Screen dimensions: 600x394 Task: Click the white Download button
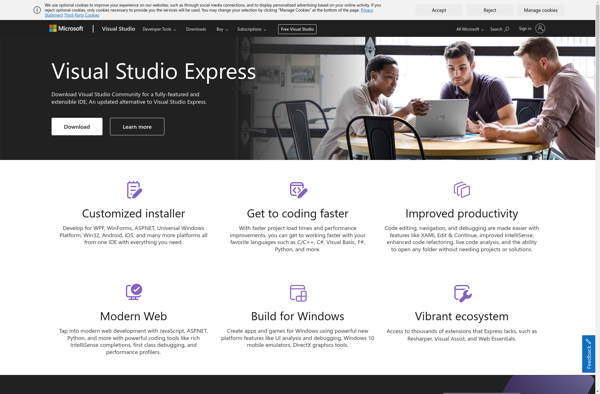[x=77, y=127]
